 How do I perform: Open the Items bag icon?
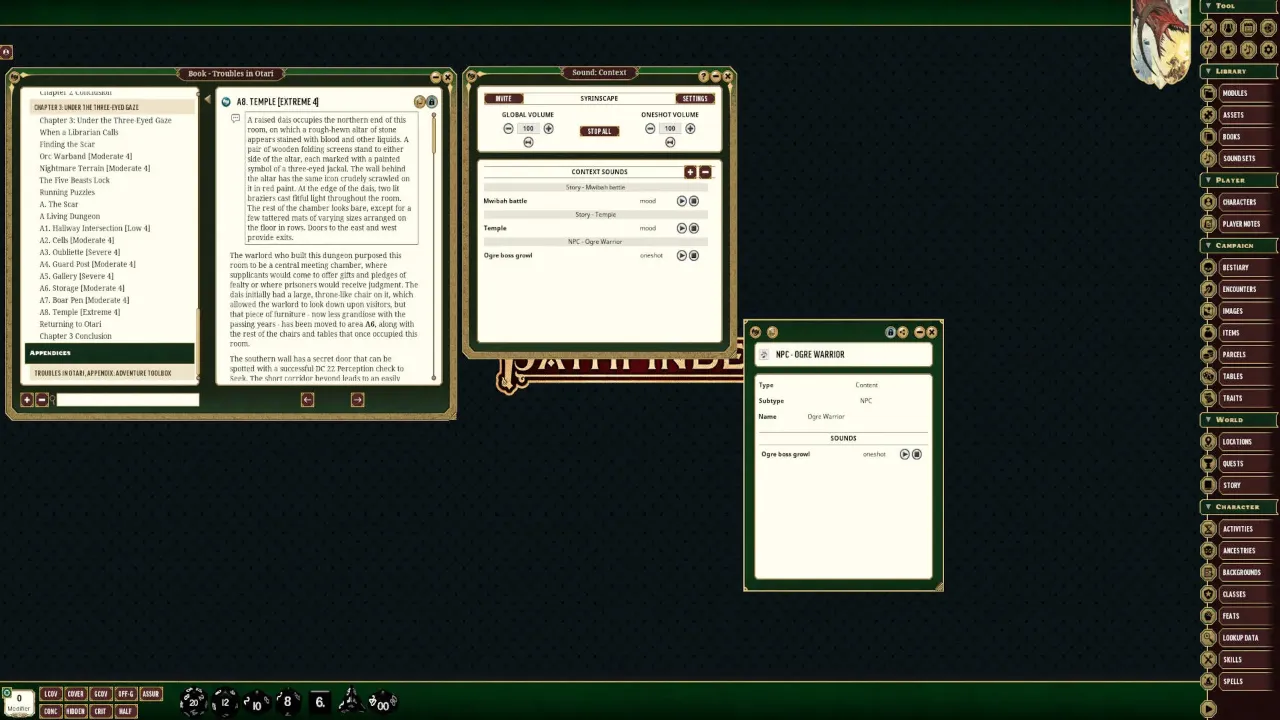point(1209,333)
